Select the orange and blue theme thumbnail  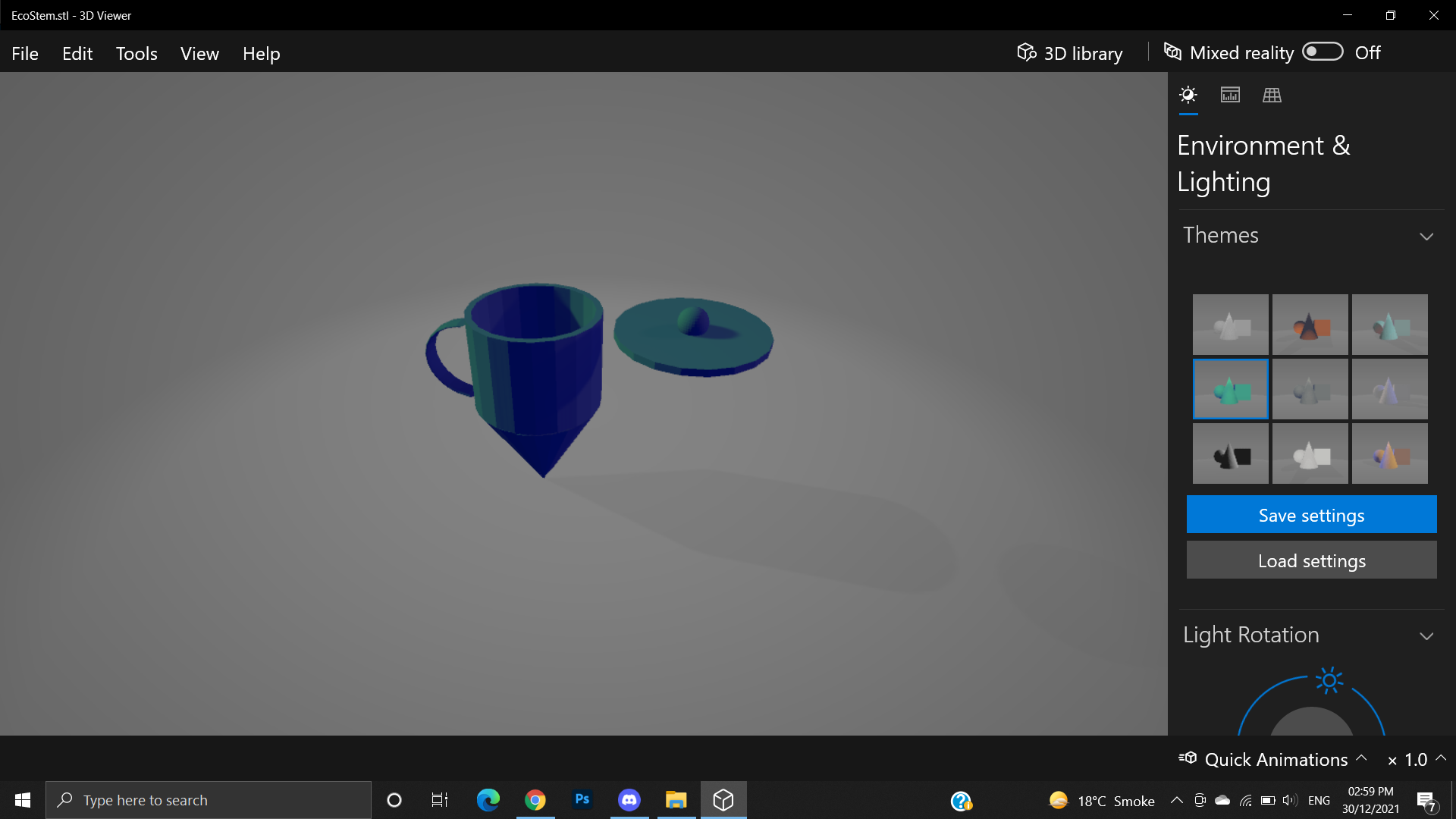[x=1310, y=325]
